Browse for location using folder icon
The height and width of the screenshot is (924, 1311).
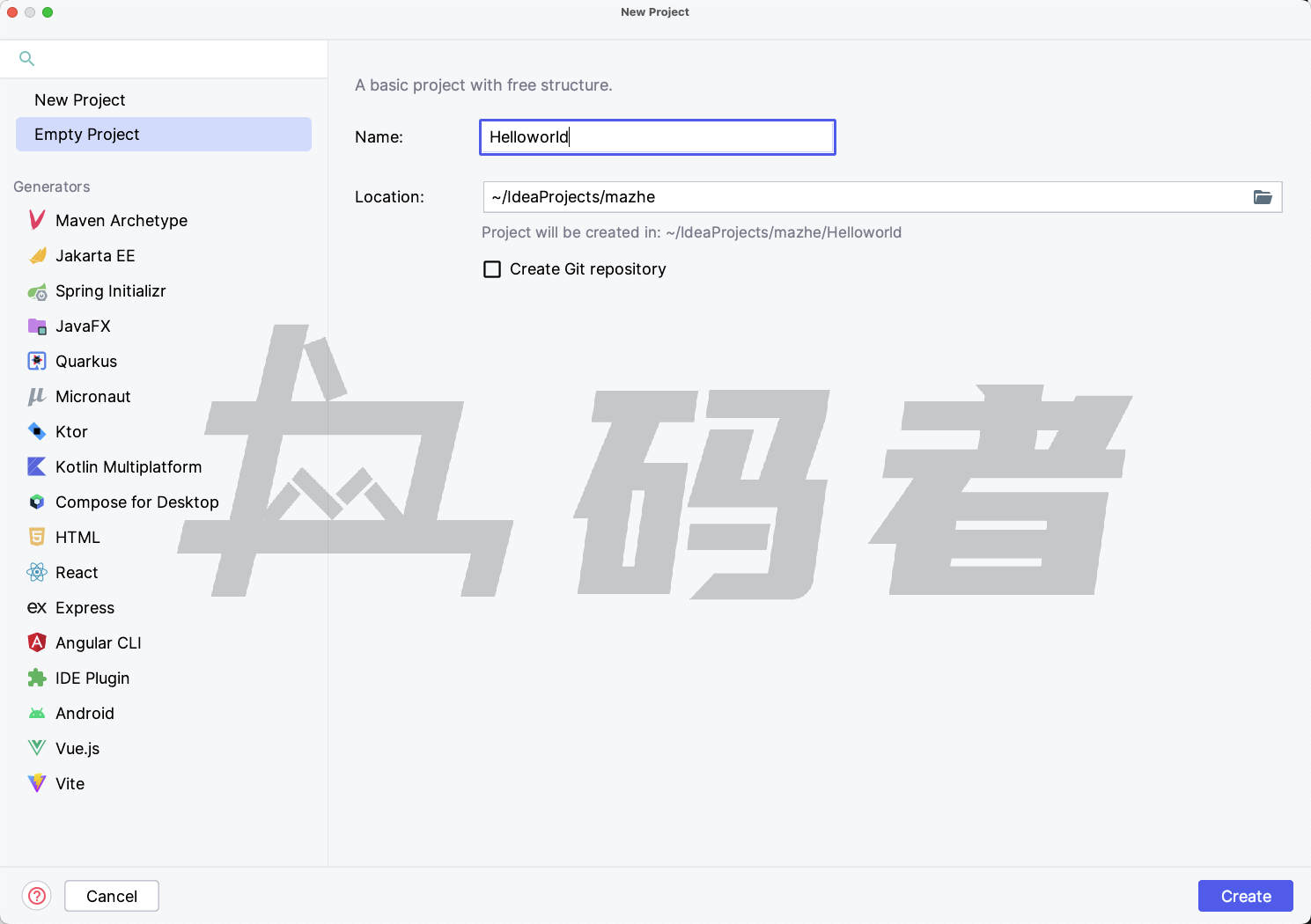1263,197
